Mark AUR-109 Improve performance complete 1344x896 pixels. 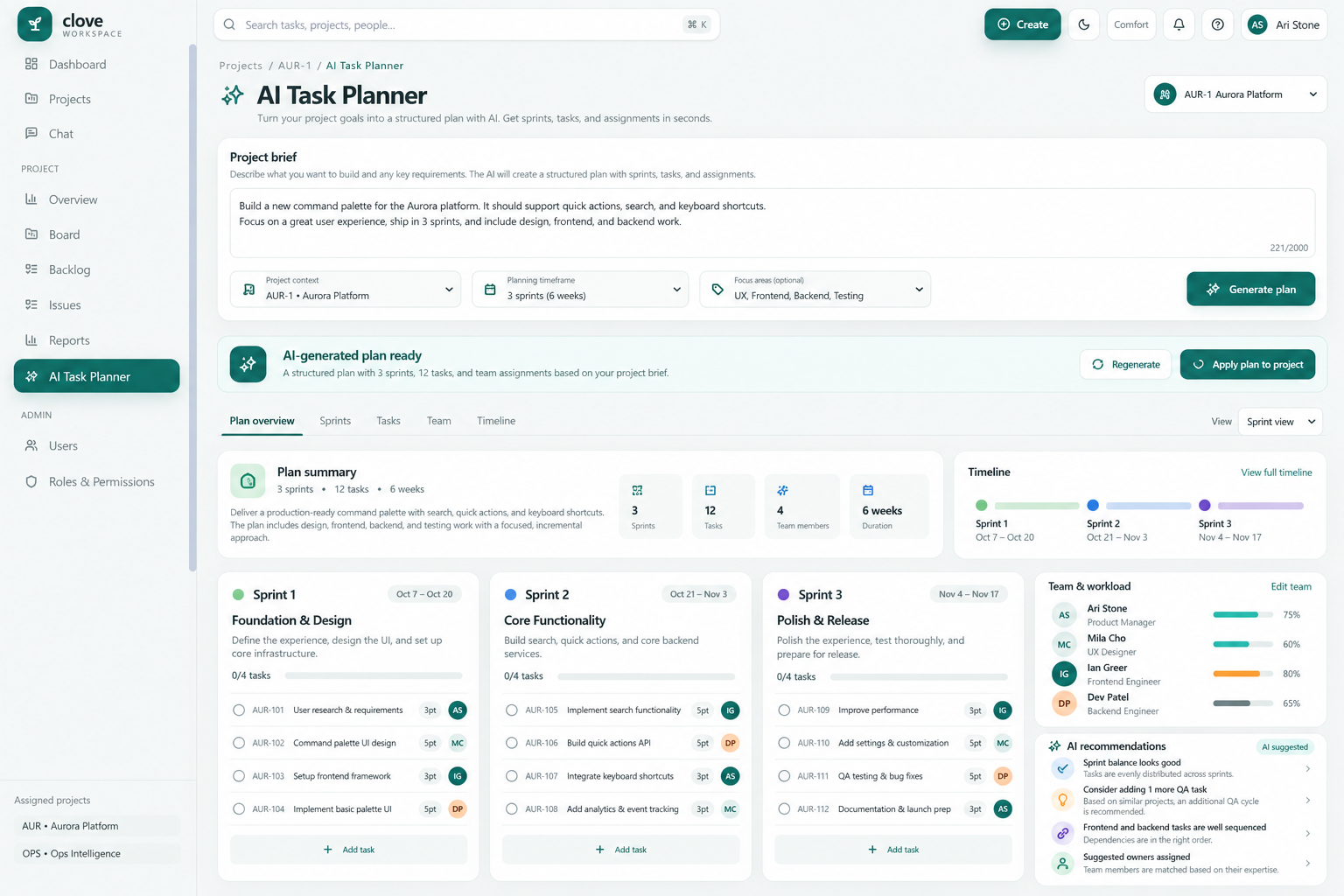pyautogui.click(x=784, y=710)
